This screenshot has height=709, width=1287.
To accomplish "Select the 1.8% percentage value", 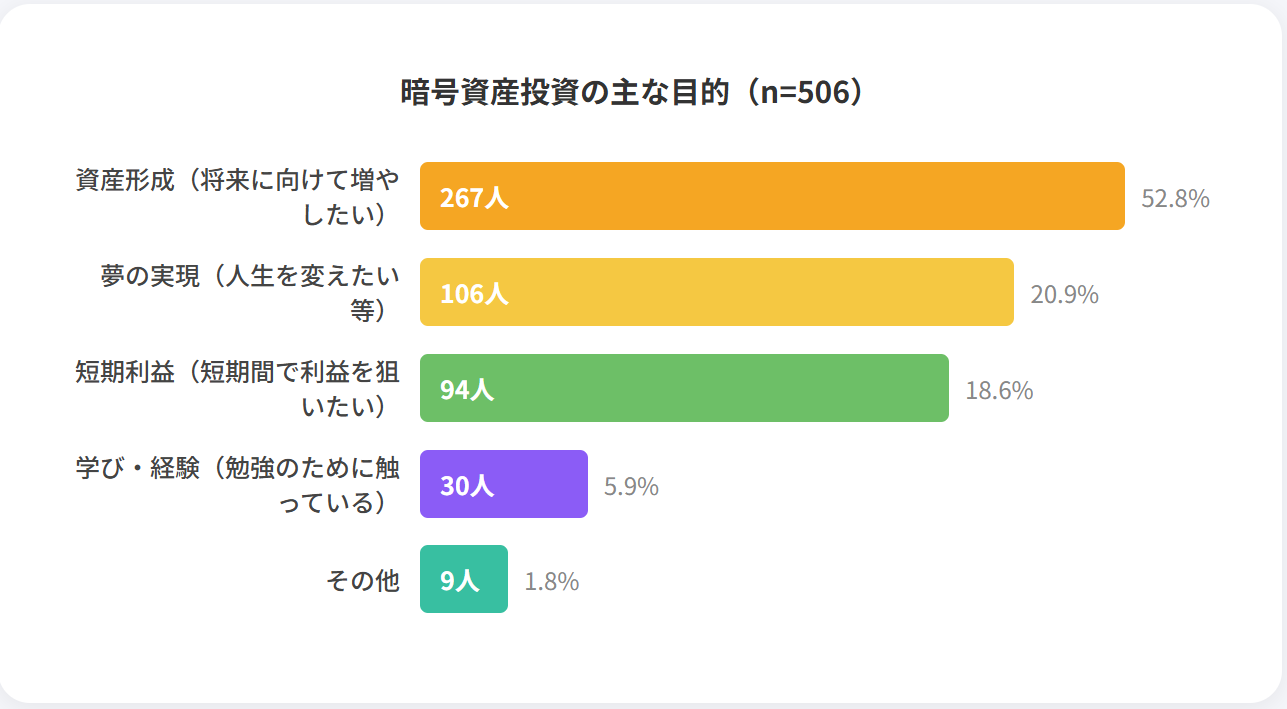I will click(551, 581).
